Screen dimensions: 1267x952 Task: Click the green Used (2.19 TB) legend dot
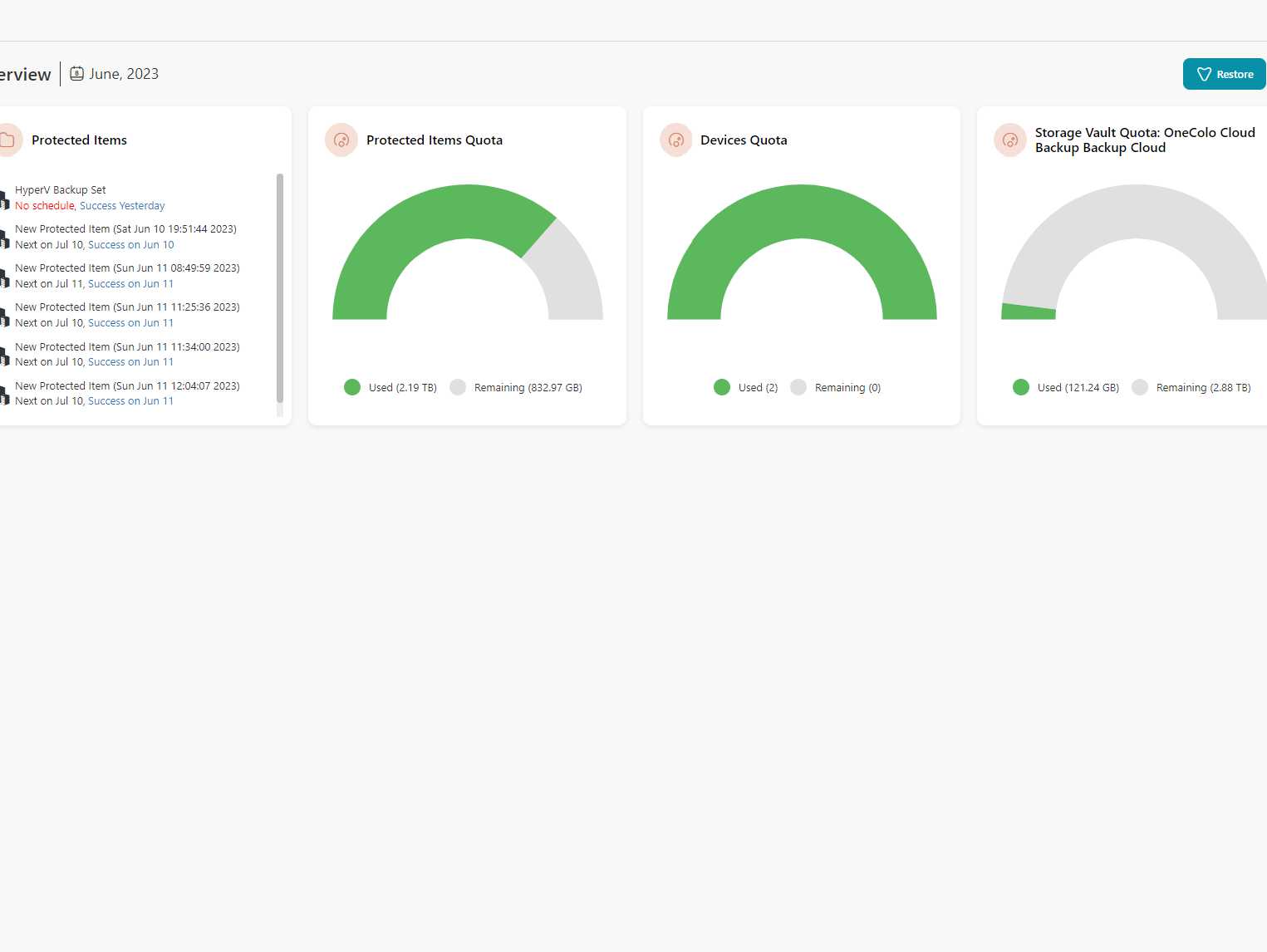352,387
